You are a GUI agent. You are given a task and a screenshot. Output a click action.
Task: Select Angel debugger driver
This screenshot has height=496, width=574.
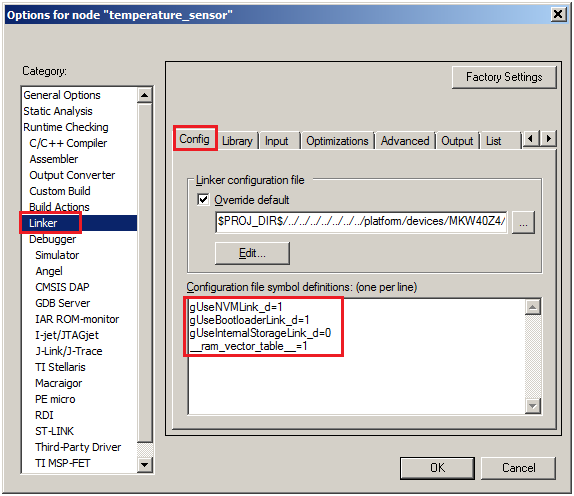tap(49, 271)
